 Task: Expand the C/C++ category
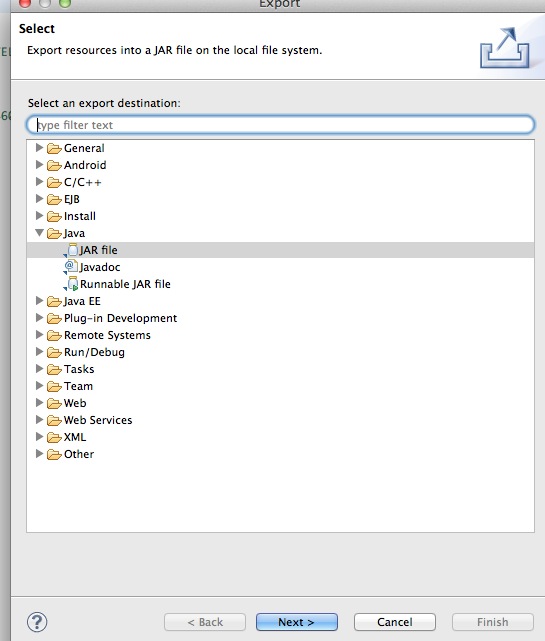pyautogui.click(x=39, y=182)
